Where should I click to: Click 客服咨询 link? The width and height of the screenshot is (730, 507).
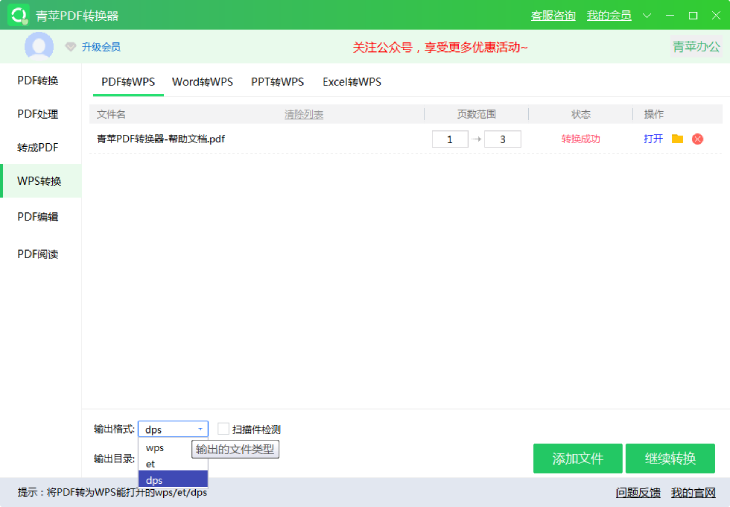coord(553,16)
